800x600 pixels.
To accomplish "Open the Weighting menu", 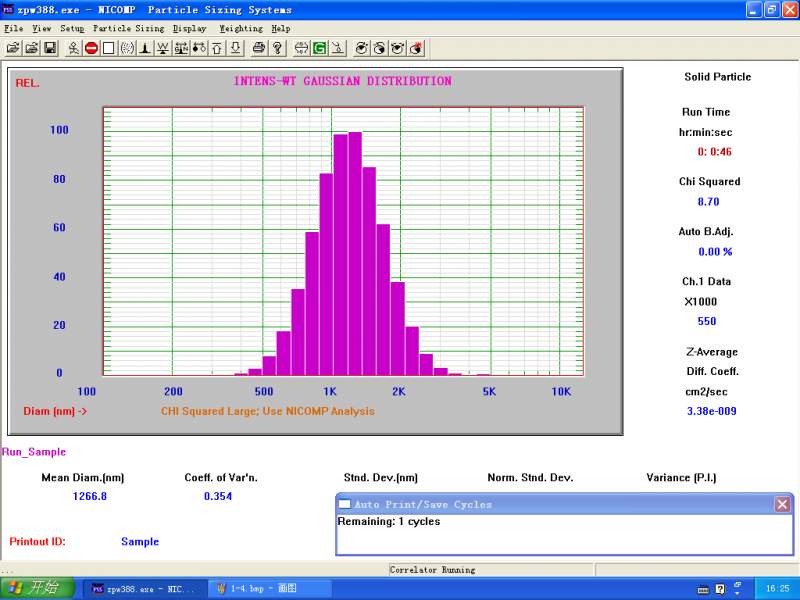I will pos(240,29).
